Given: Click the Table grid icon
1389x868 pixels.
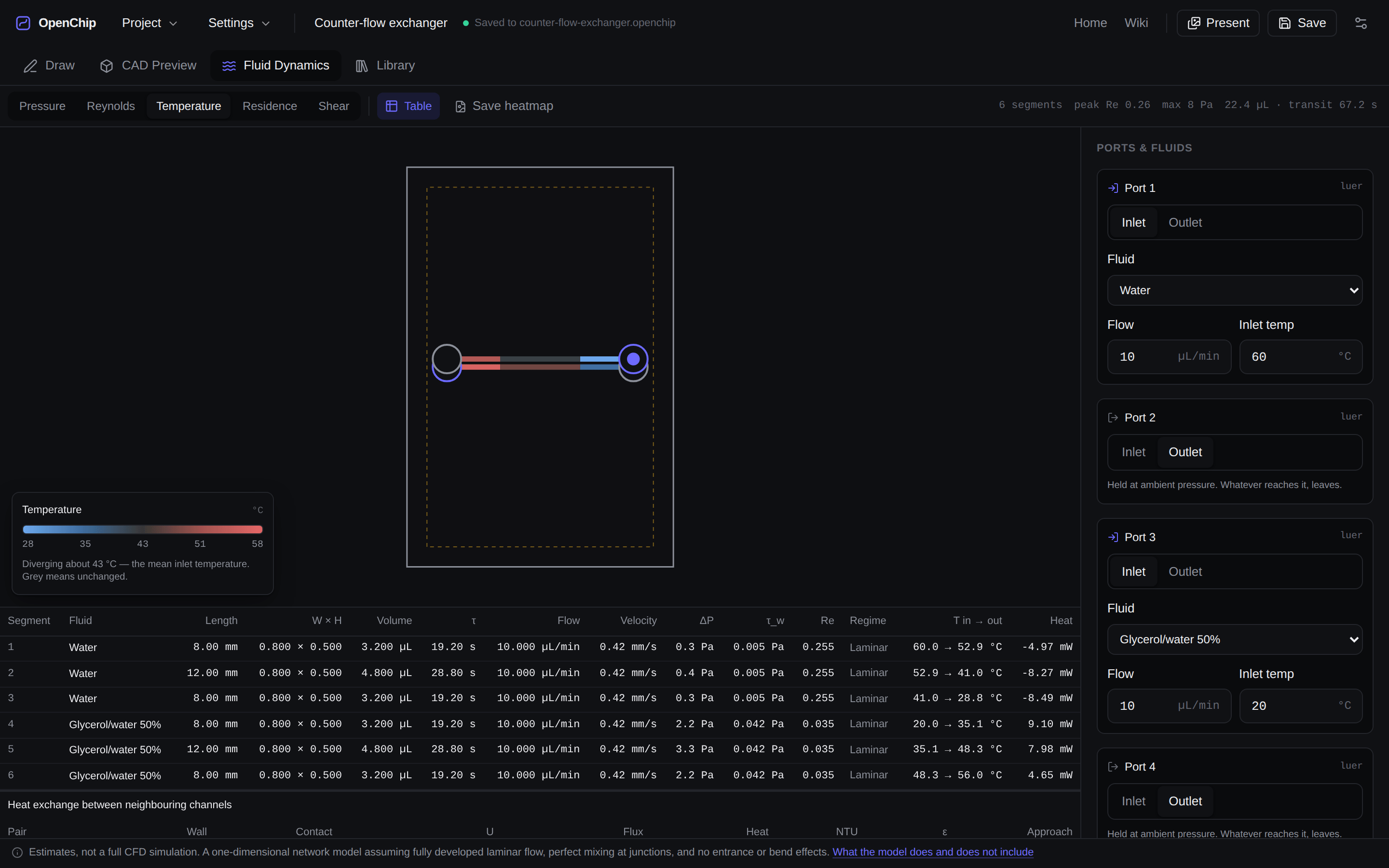Looking at the screenshot, I should coord(392,106).
